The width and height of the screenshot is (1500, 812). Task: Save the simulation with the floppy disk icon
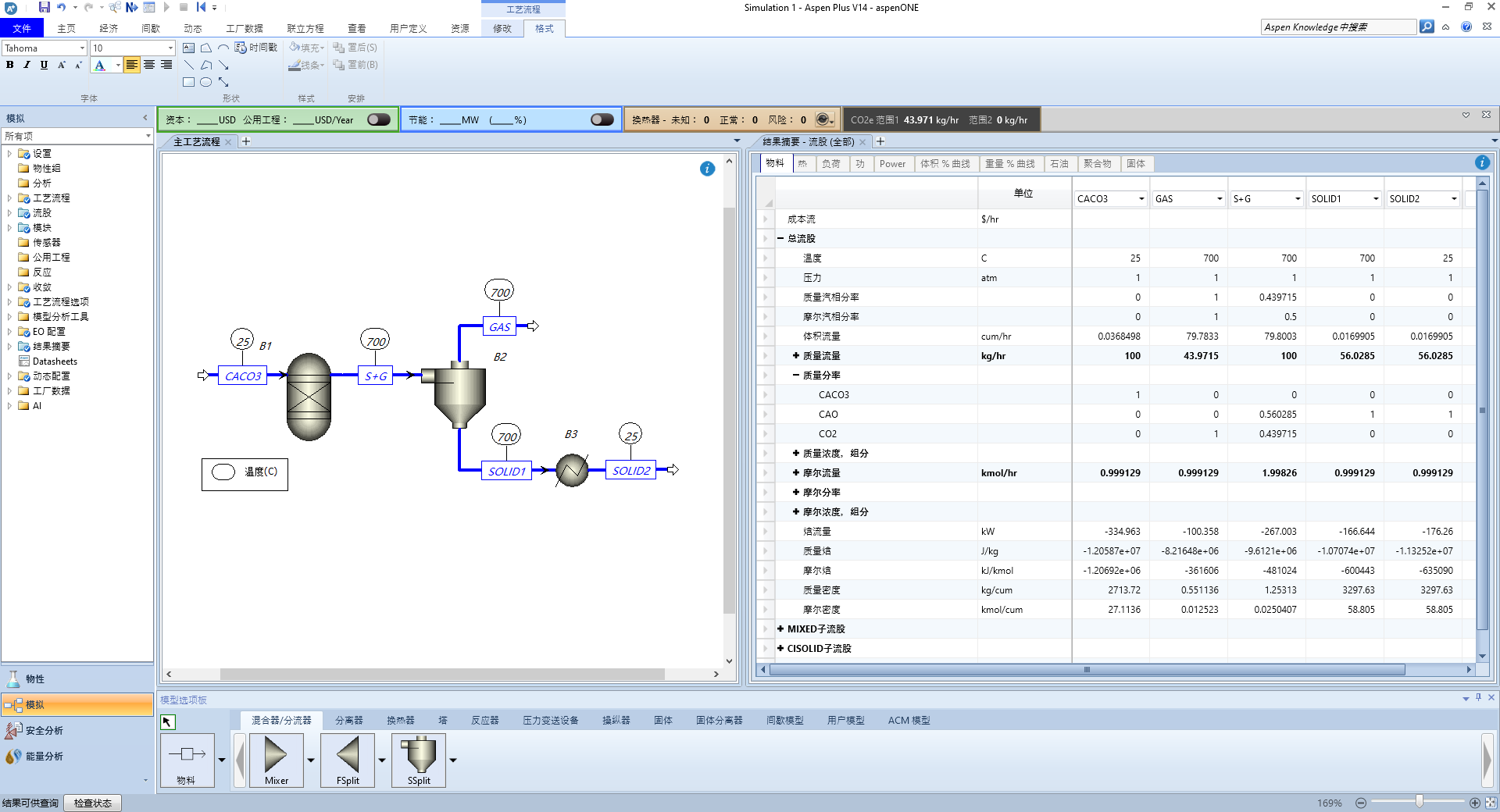(x=45, y=7)
